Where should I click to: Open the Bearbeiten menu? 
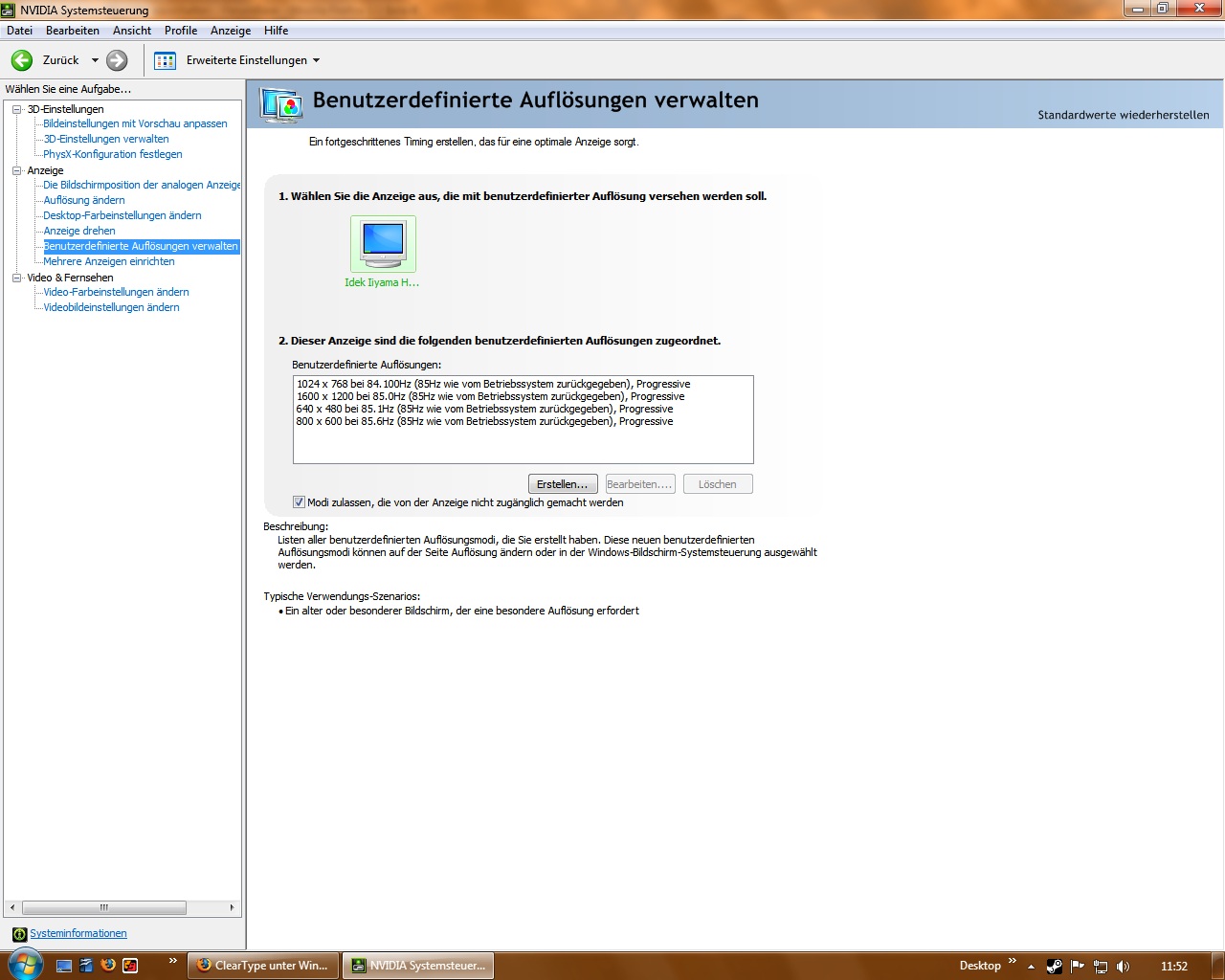pos(73,31)
